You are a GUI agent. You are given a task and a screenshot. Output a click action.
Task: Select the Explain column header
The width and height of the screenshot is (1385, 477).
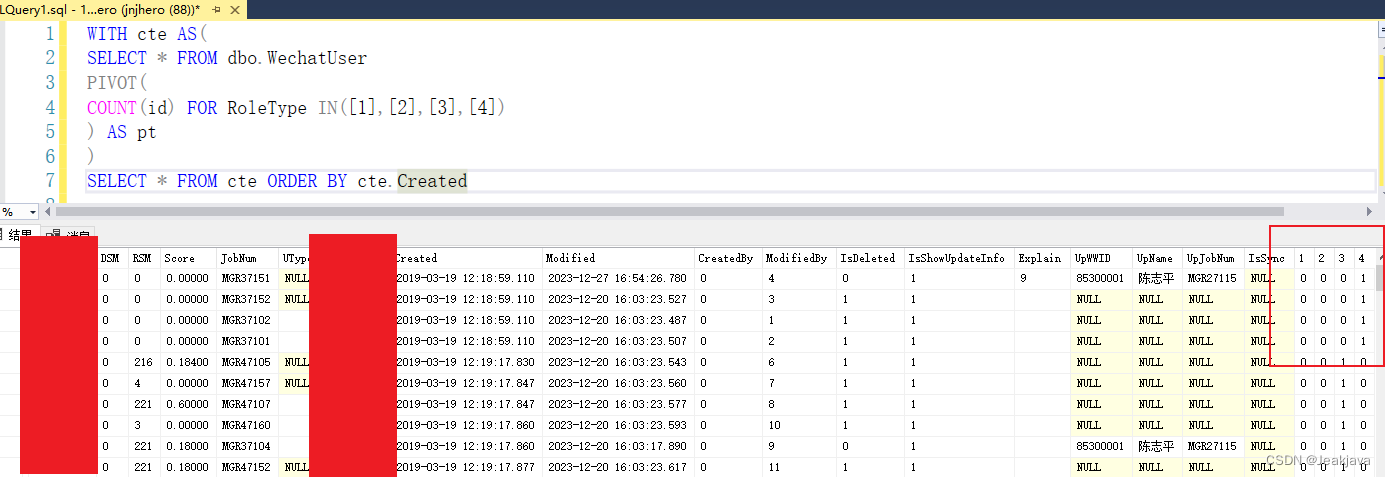point(1042,258)
